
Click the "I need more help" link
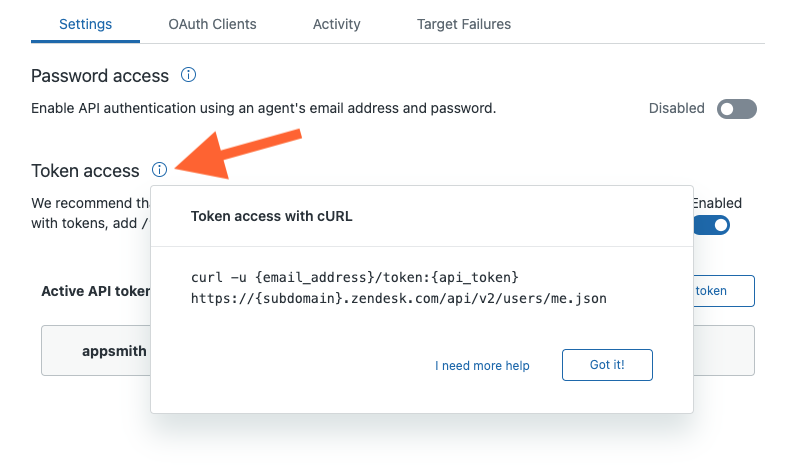click(x=482, y=366)
